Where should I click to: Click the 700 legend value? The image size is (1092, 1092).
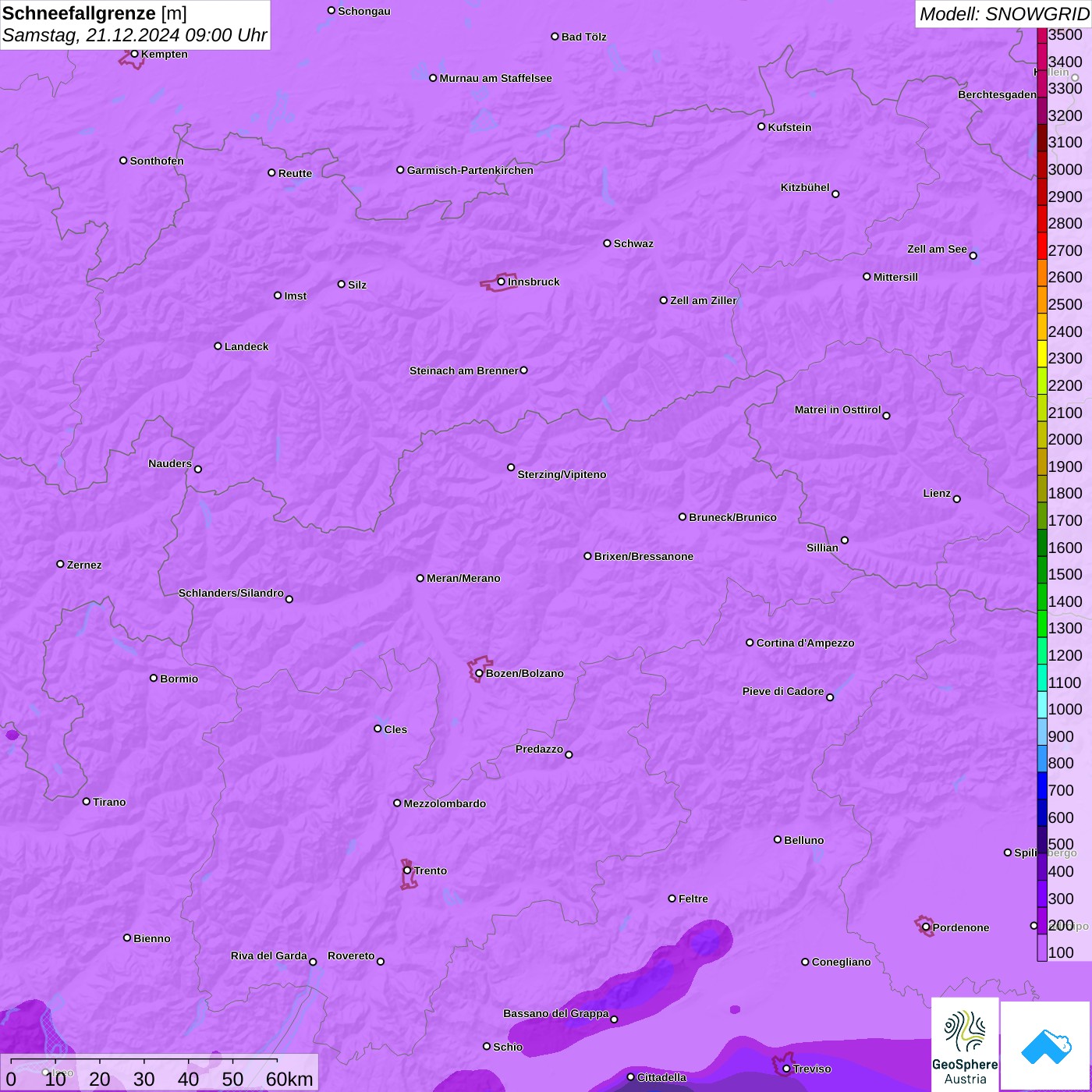click(1061, 790)
